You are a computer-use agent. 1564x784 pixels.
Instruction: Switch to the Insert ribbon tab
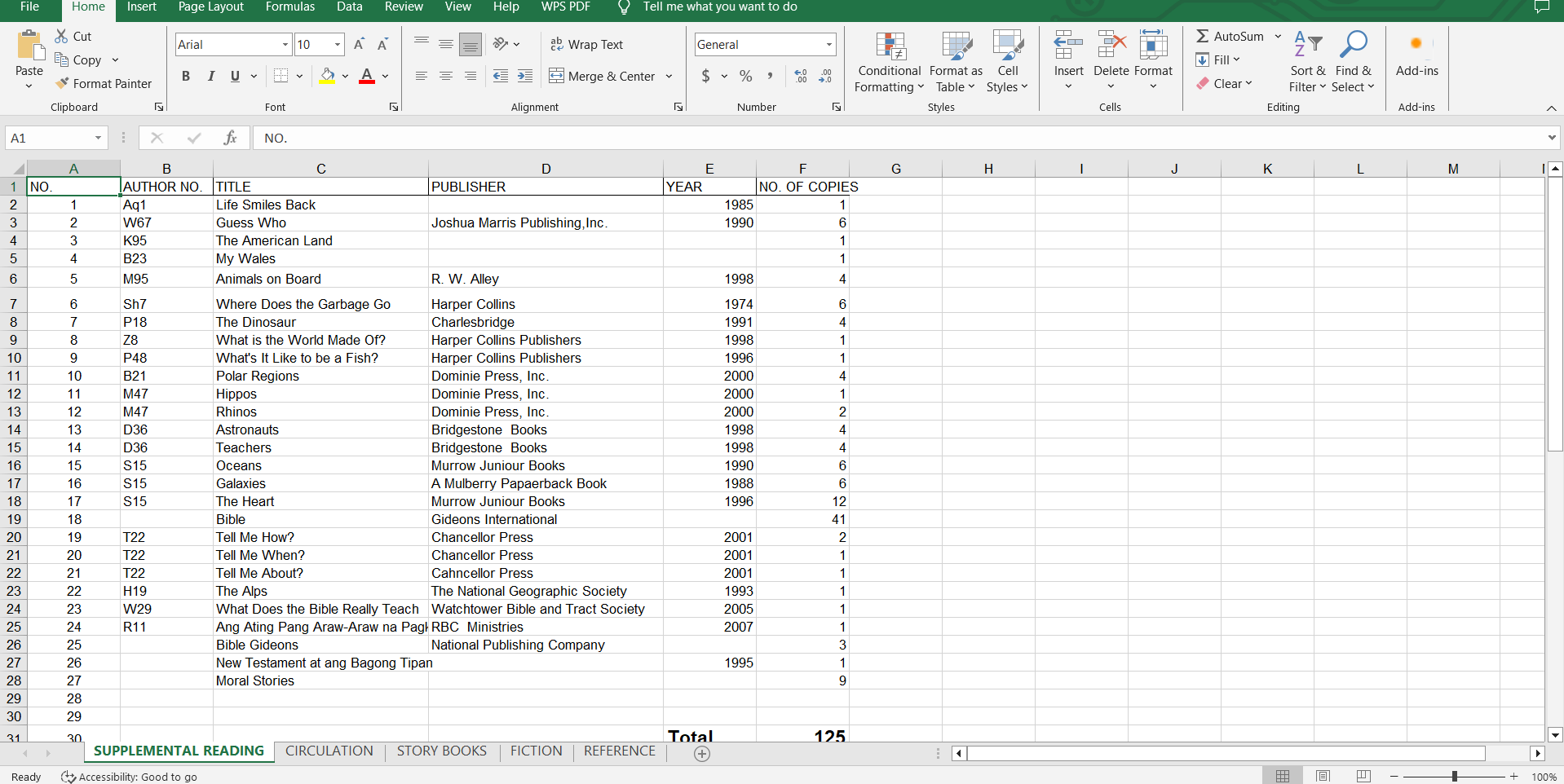141,7
